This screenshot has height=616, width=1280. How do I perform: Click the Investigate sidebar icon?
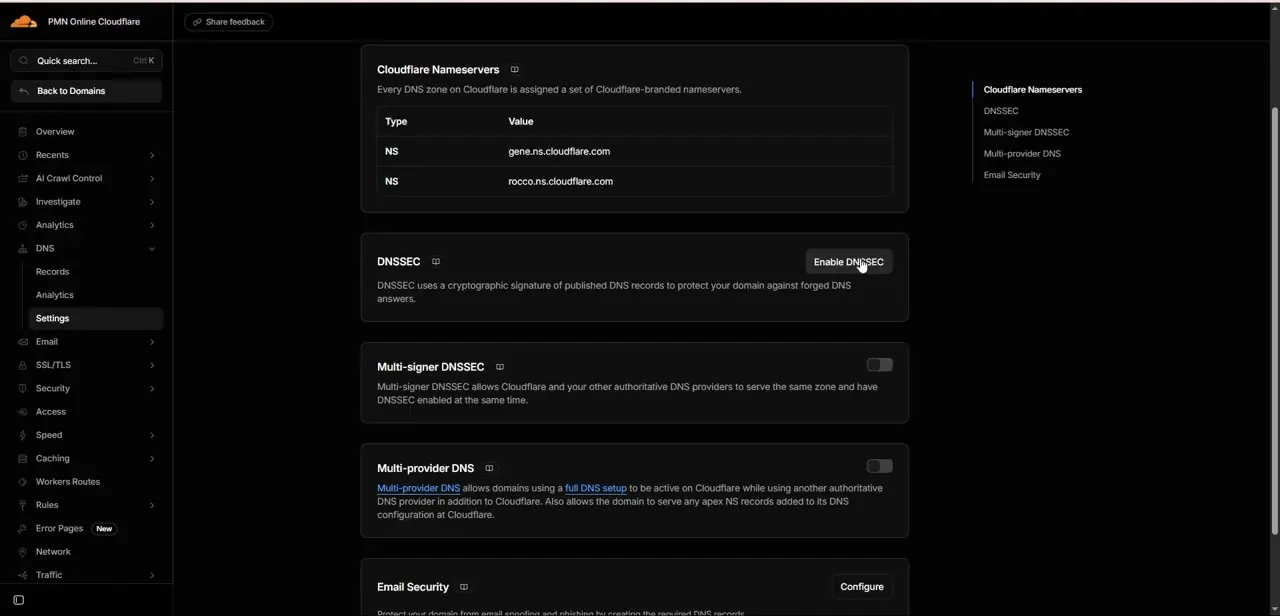click(23, 202)
